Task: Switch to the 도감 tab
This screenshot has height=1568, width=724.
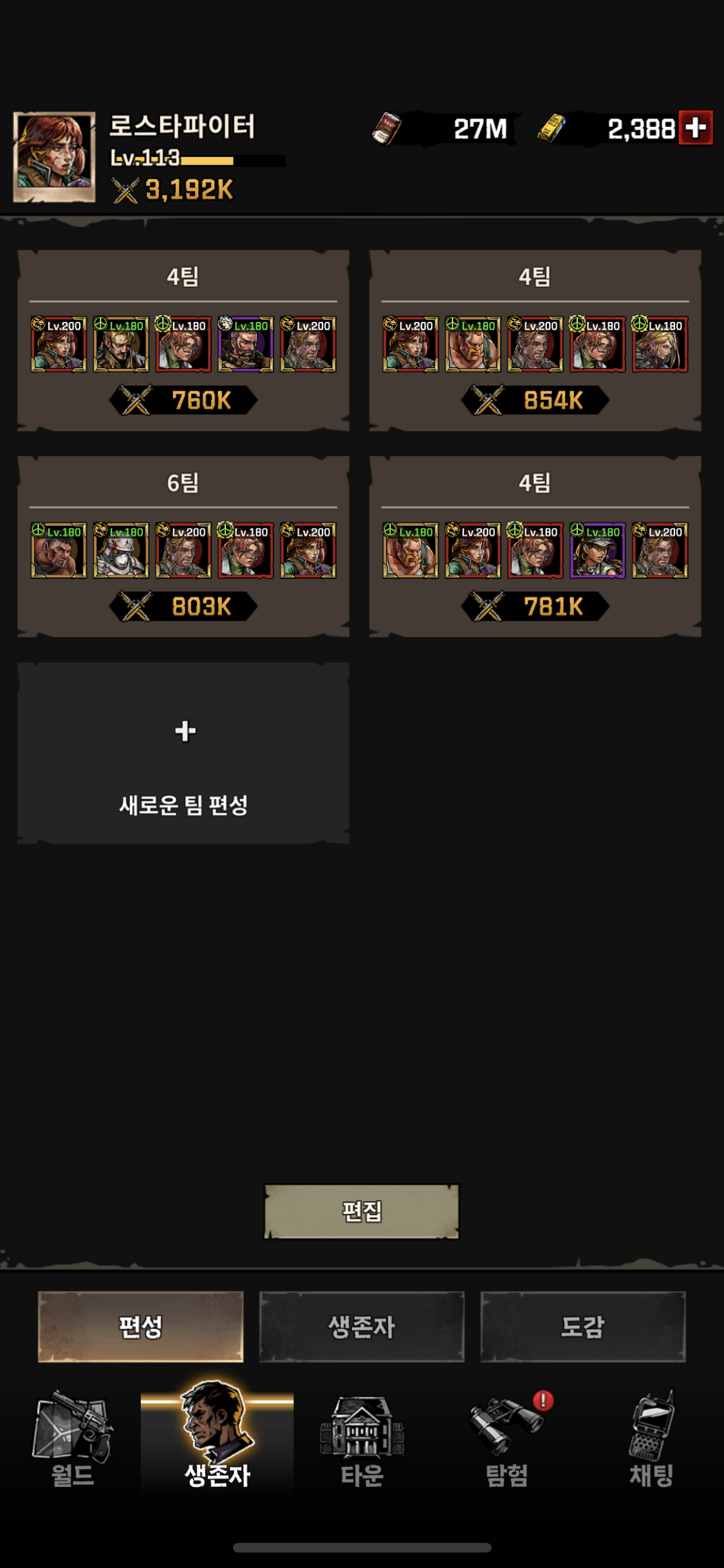Action: tap(583, 1326)
